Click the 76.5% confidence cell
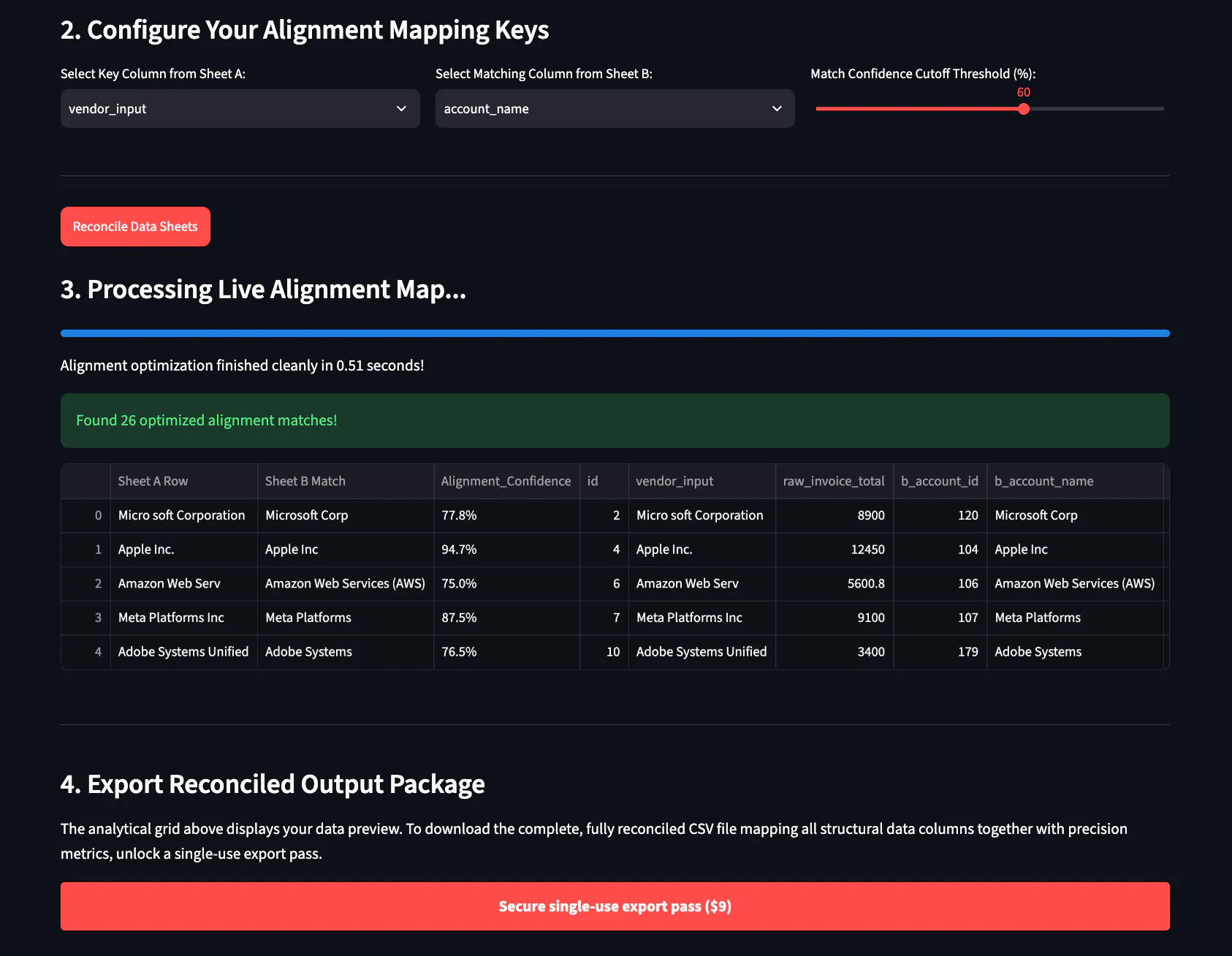 tap(506, 652)
